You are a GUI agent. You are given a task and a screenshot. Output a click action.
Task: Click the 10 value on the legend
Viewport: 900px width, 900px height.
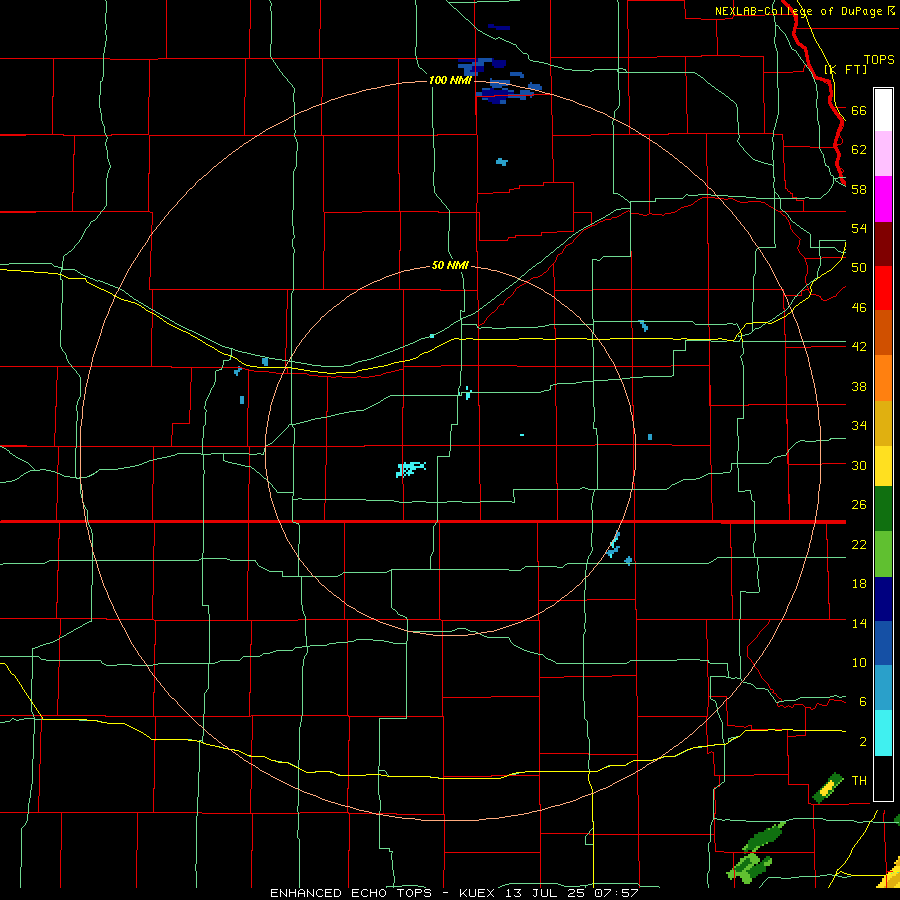pyautogui.click(x=859, y=662)
